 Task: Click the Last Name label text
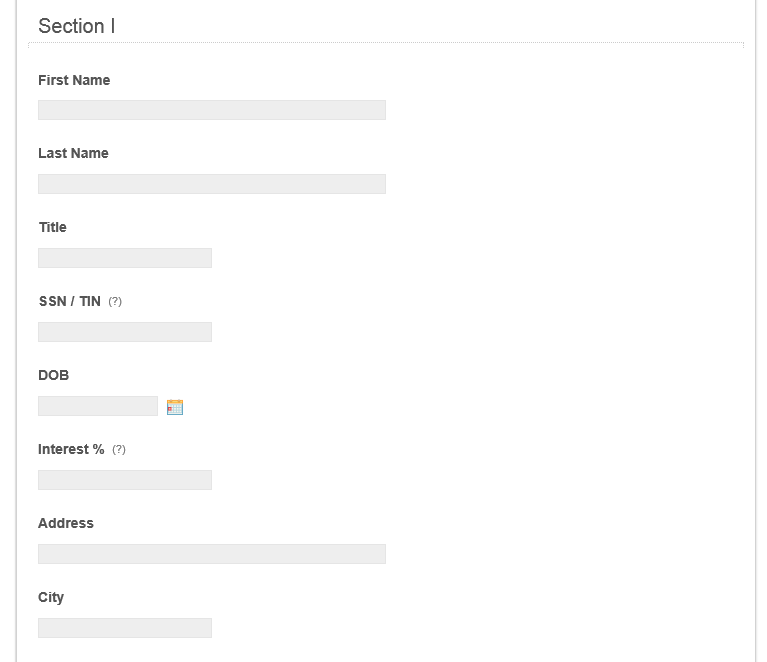coord(73,153)
